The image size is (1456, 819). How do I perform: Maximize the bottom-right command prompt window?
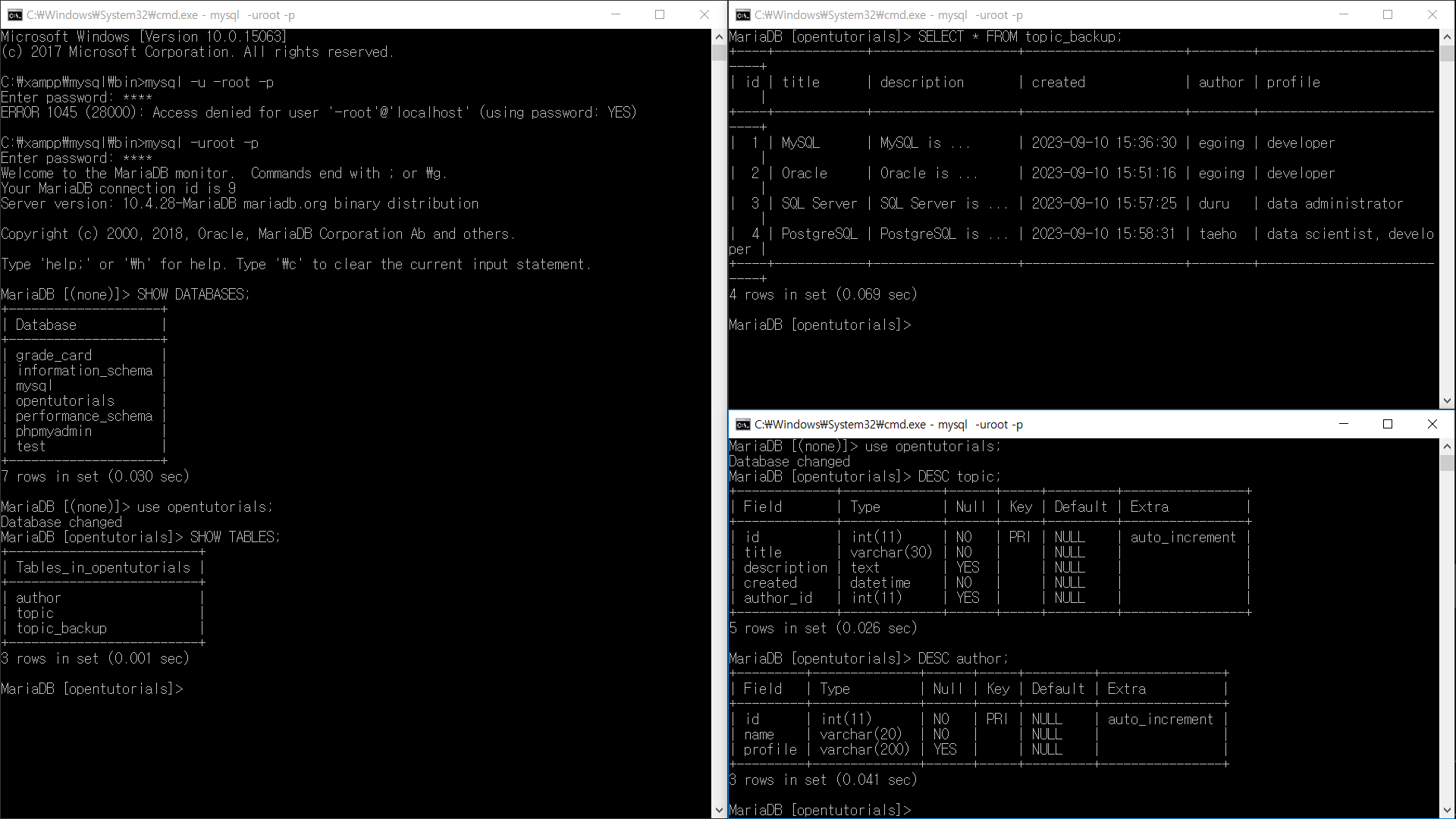pyautogui.click(x=1388, y=424)
